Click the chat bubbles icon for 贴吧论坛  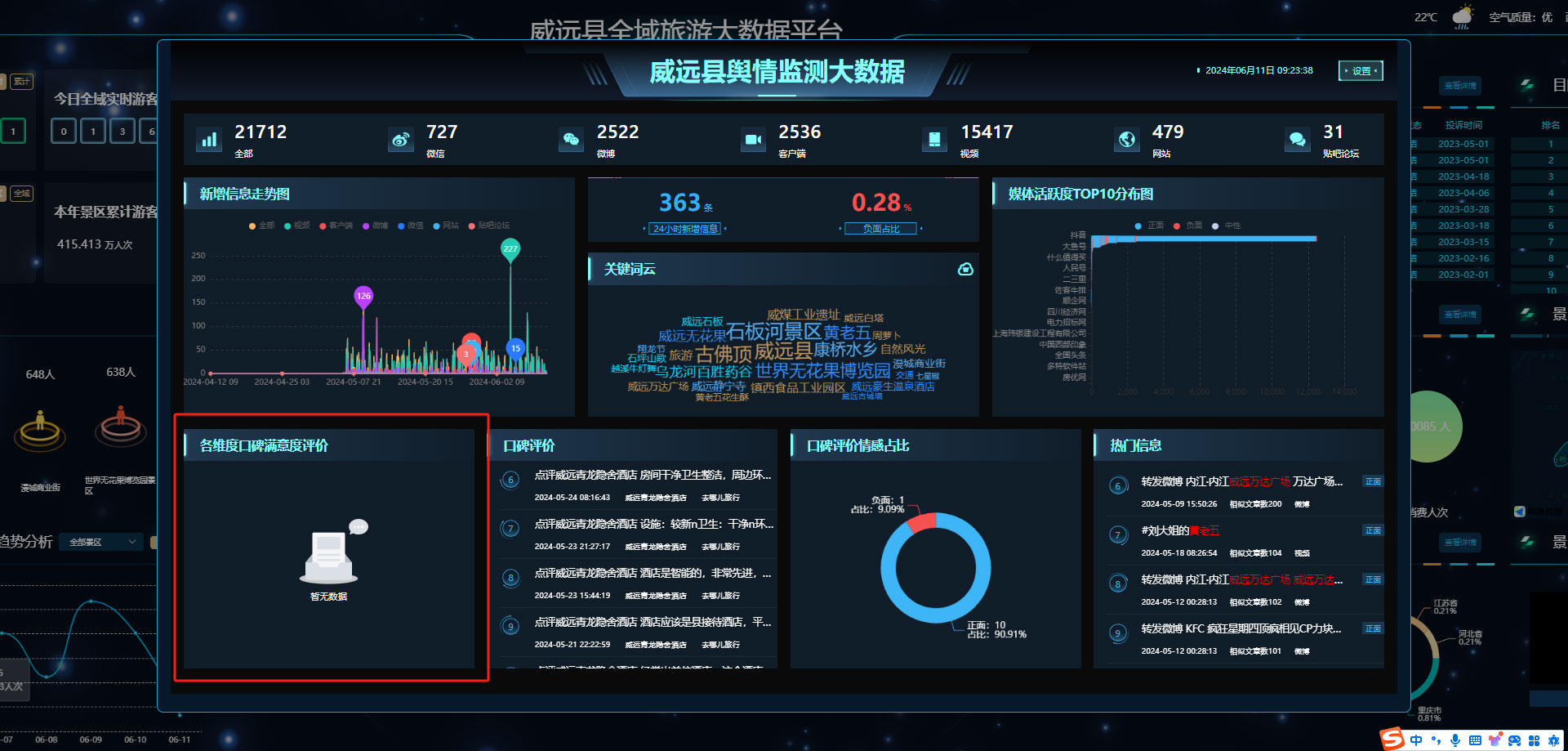(x=1297, y=140)
